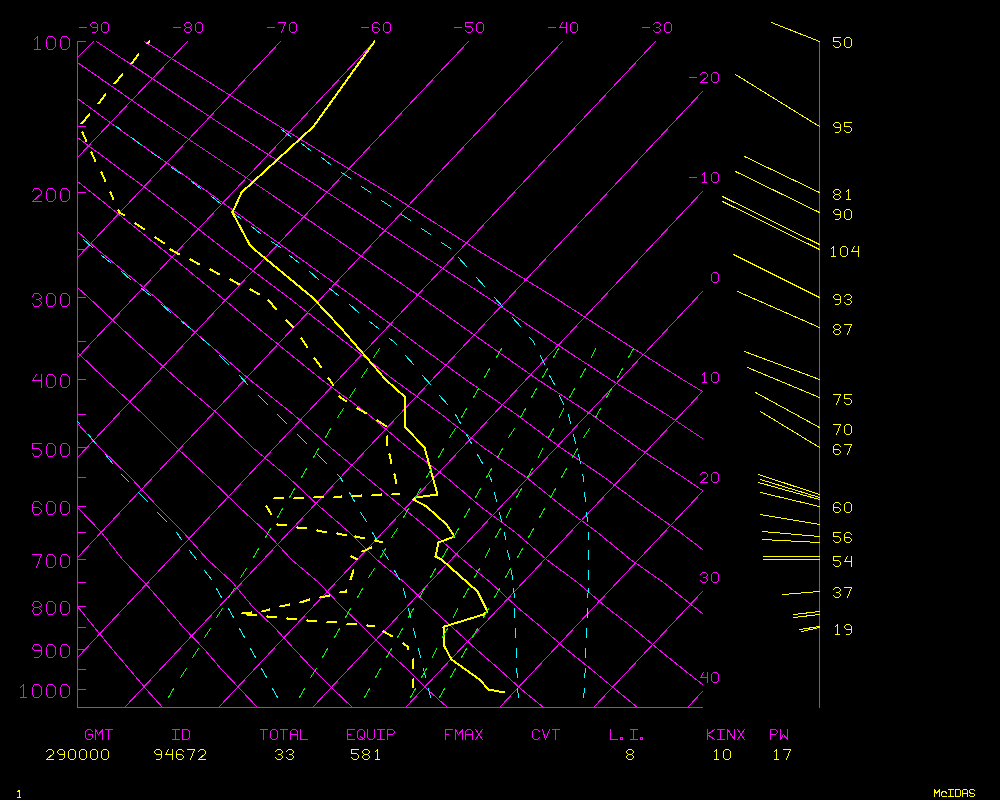Click the 95 wind speed label

pyautogui.click(x=842, y=128)
